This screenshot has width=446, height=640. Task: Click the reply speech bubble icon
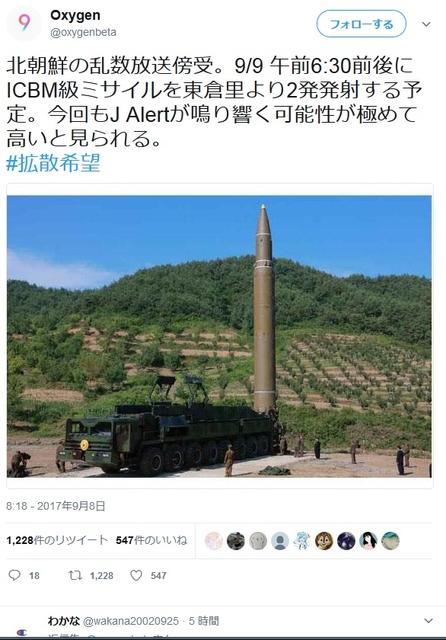point(14,575)
